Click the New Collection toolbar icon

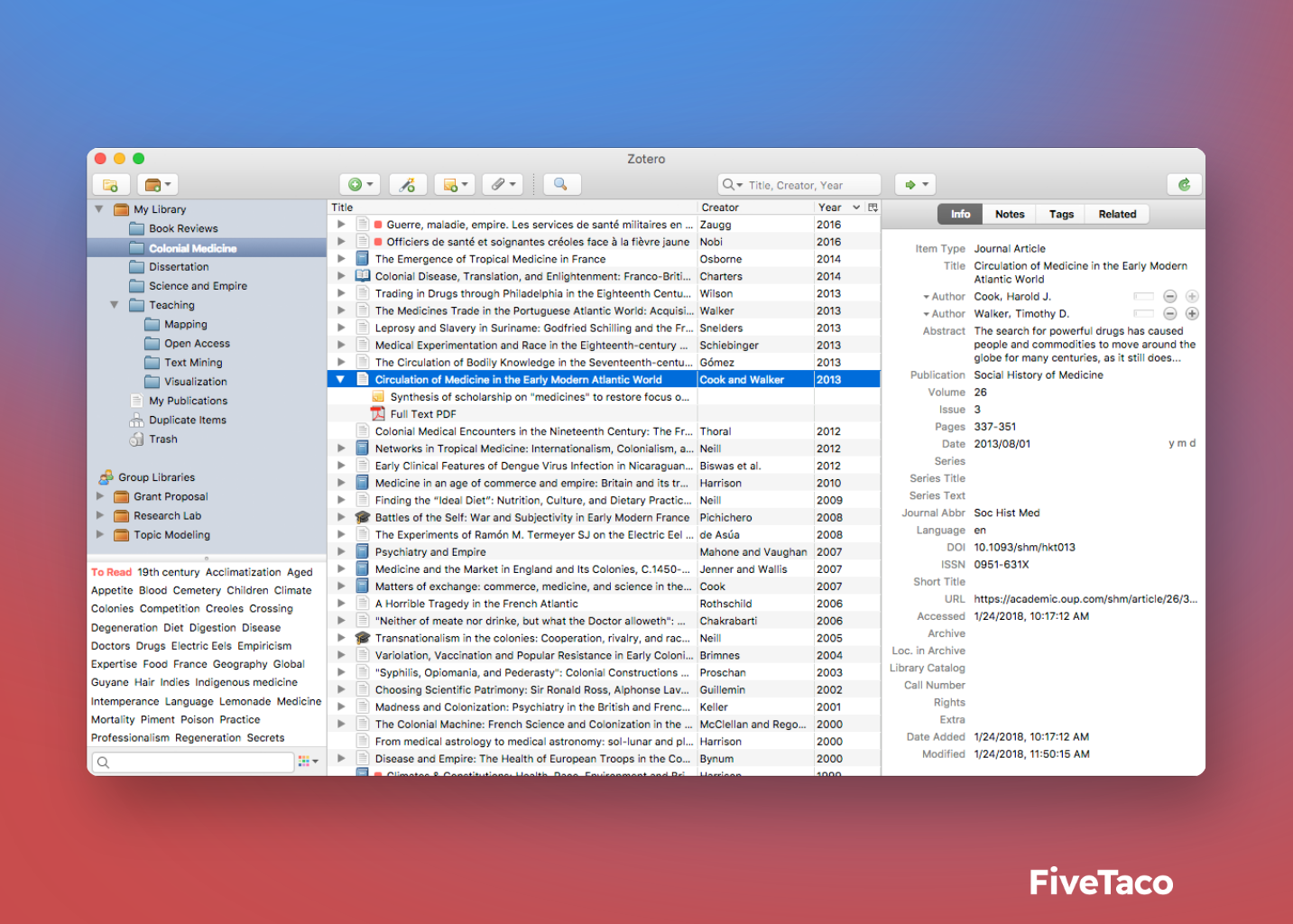[111, 185]
